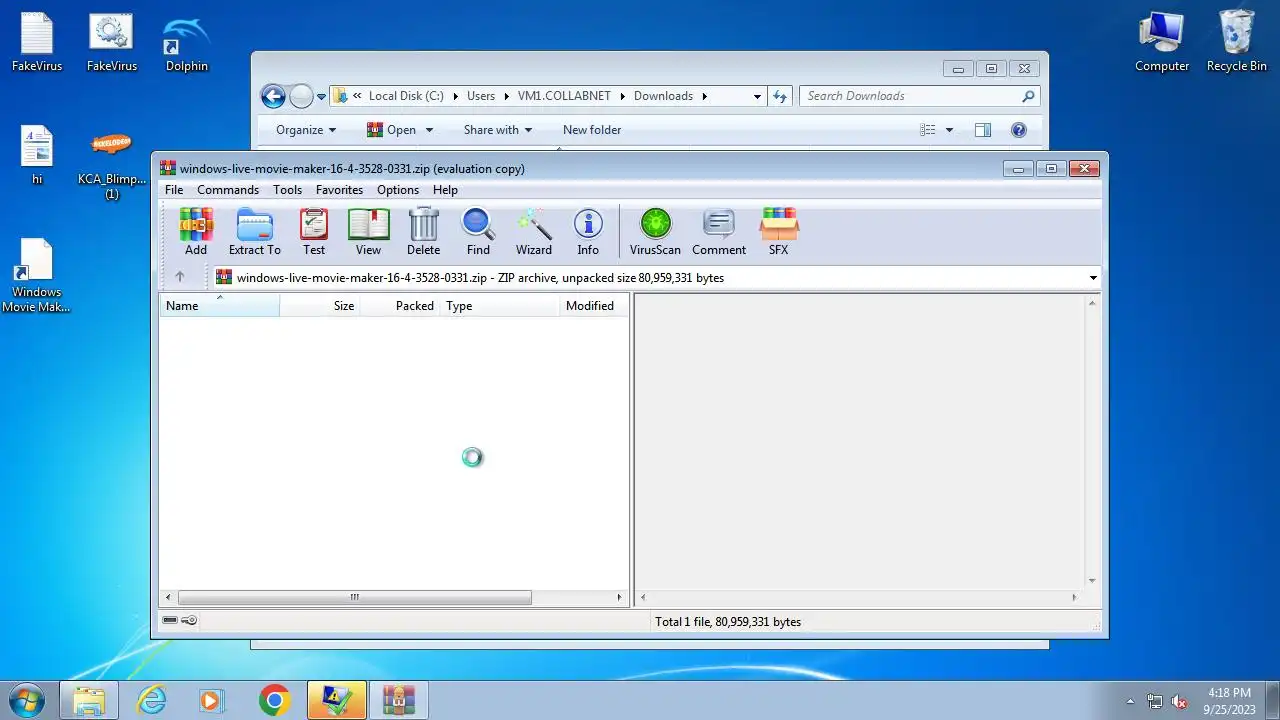Click New folder in Explorer window
Viewport: 1280px width, 720px height.
pos(592,130)
